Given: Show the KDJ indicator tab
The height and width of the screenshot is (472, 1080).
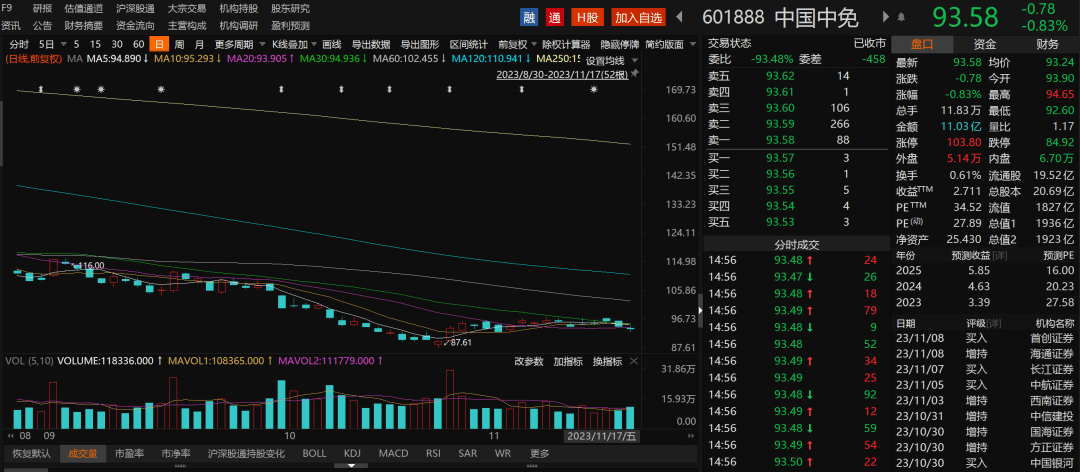Looking at the screenshot, I should (352, 453).
